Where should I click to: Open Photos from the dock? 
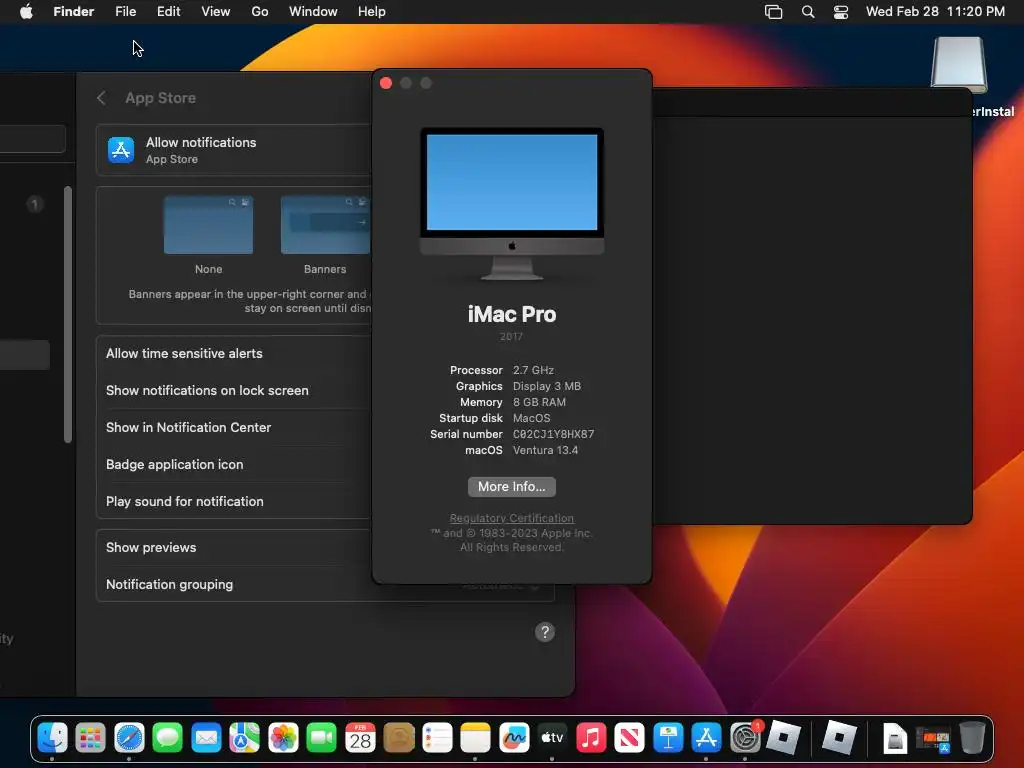(283, 738)
